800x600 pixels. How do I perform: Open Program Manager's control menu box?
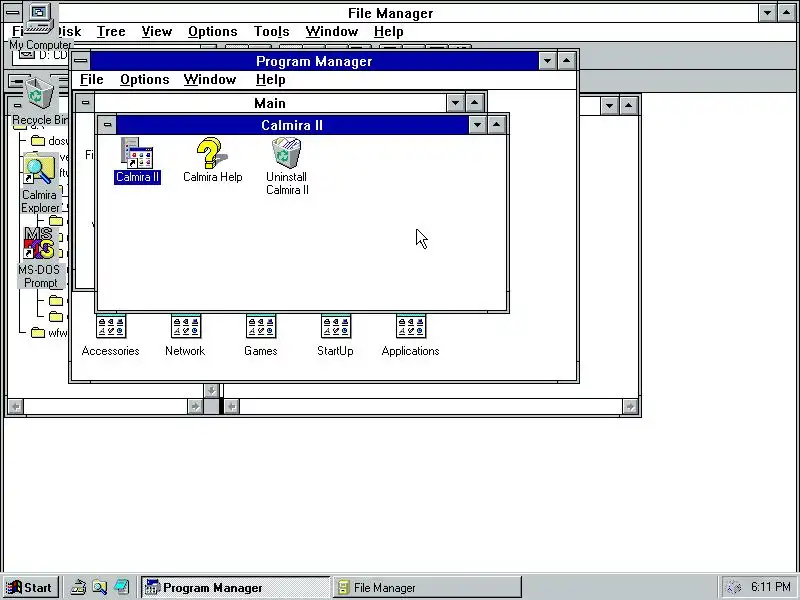(x=81, y=61)
